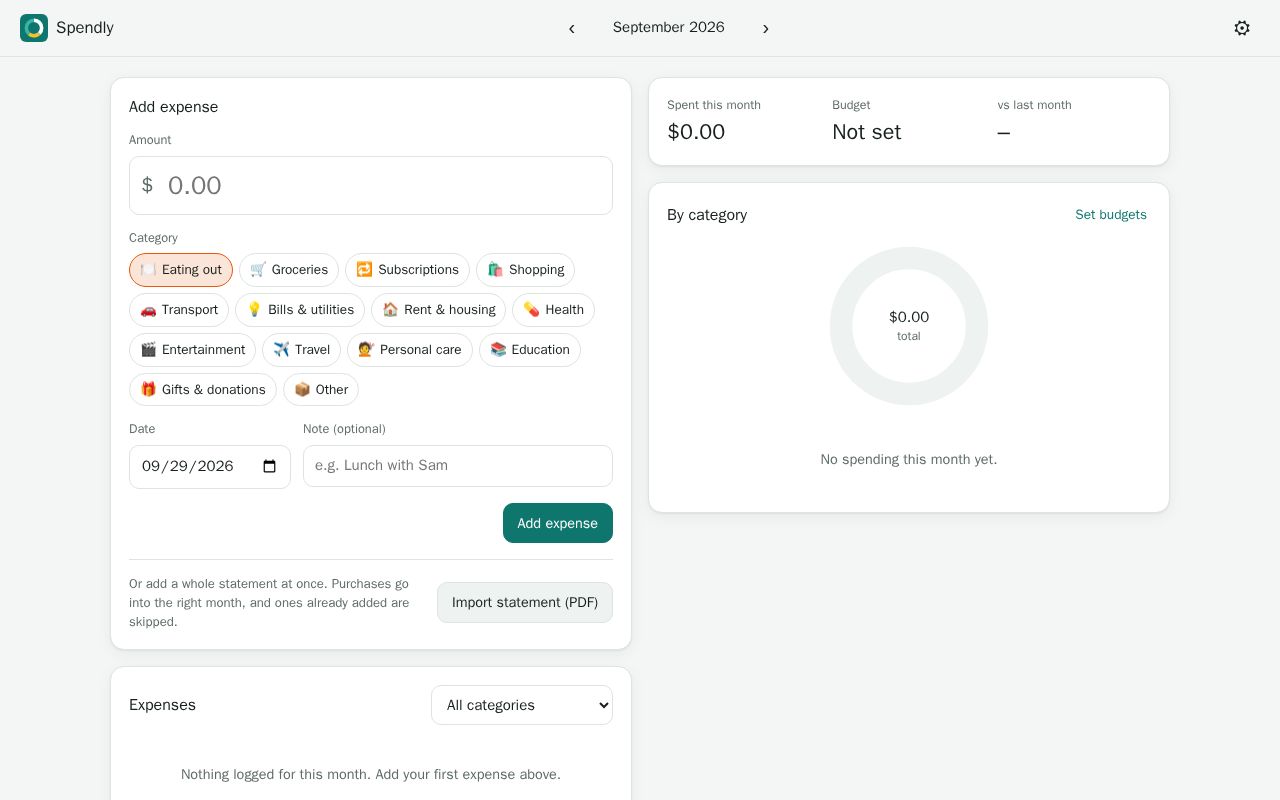Click the September 2026 month label
This screenshot has height=800, width=1280.
click(x=669, y=28)
